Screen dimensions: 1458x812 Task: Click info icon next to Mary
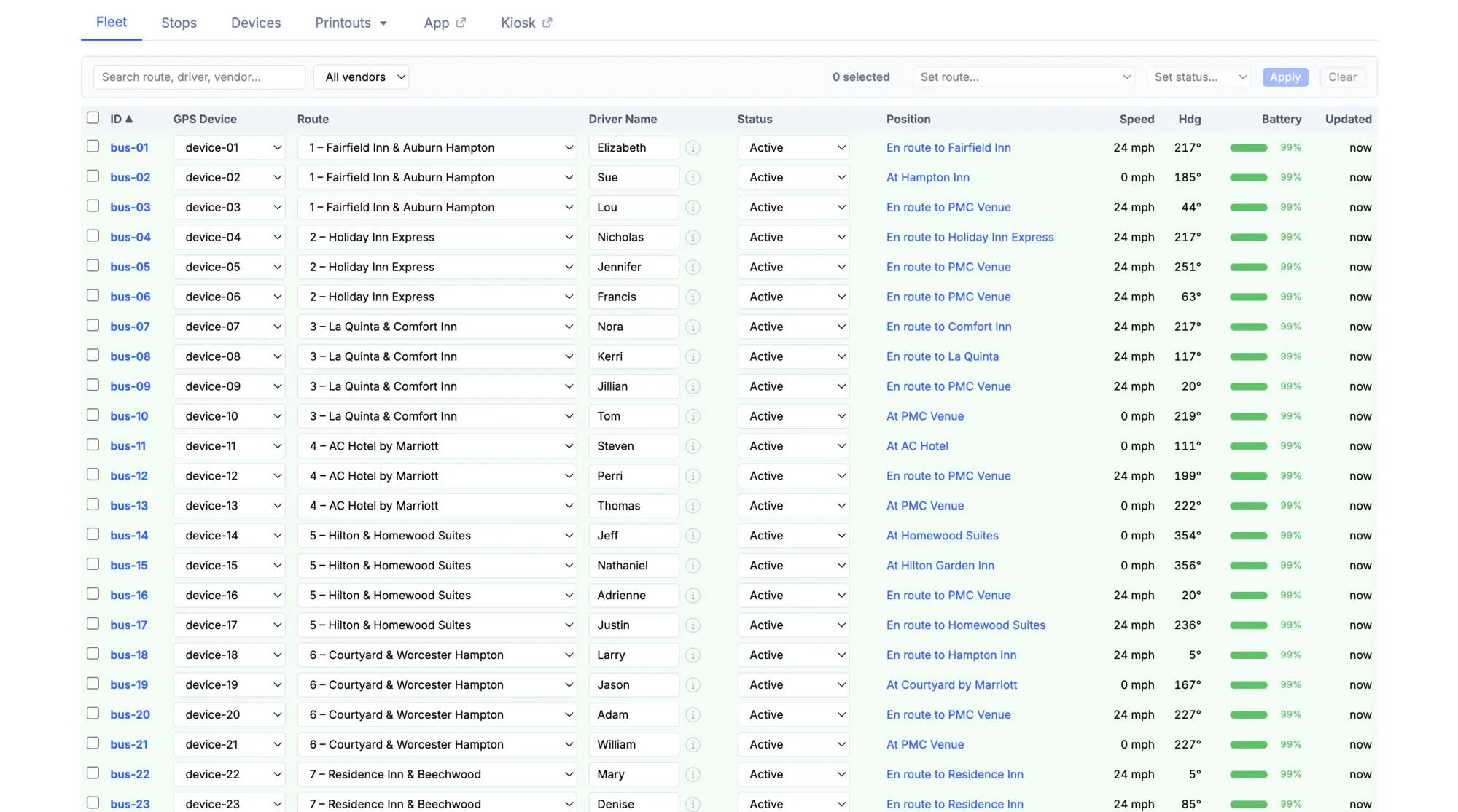693,775
